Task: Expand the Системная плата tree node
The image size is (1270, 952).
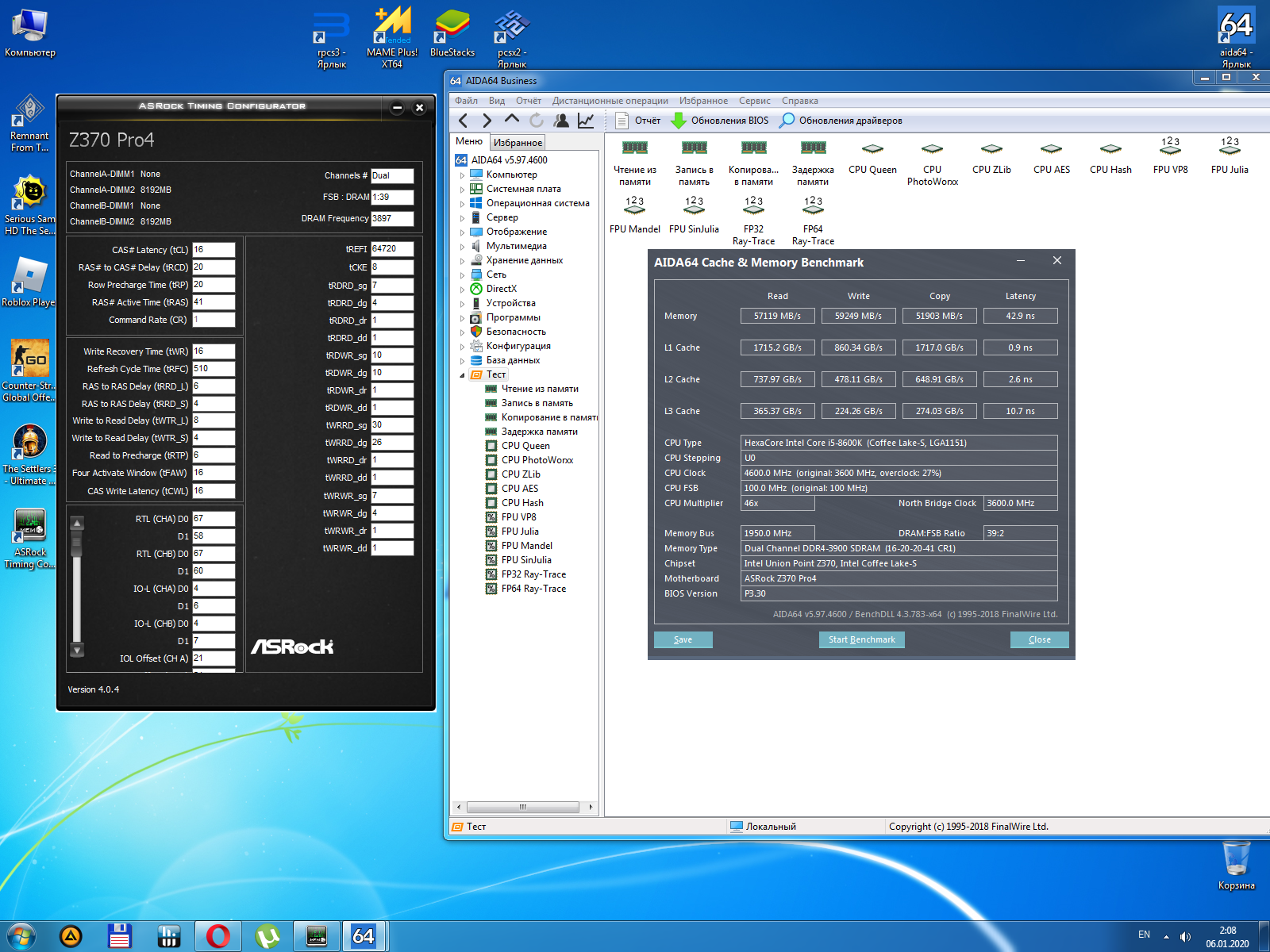Action: click(x=462, y=190)
